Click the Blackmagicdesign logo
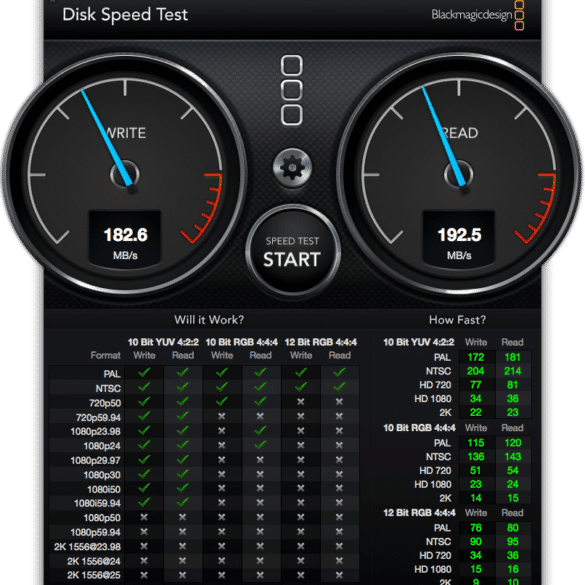 point(478,15)
